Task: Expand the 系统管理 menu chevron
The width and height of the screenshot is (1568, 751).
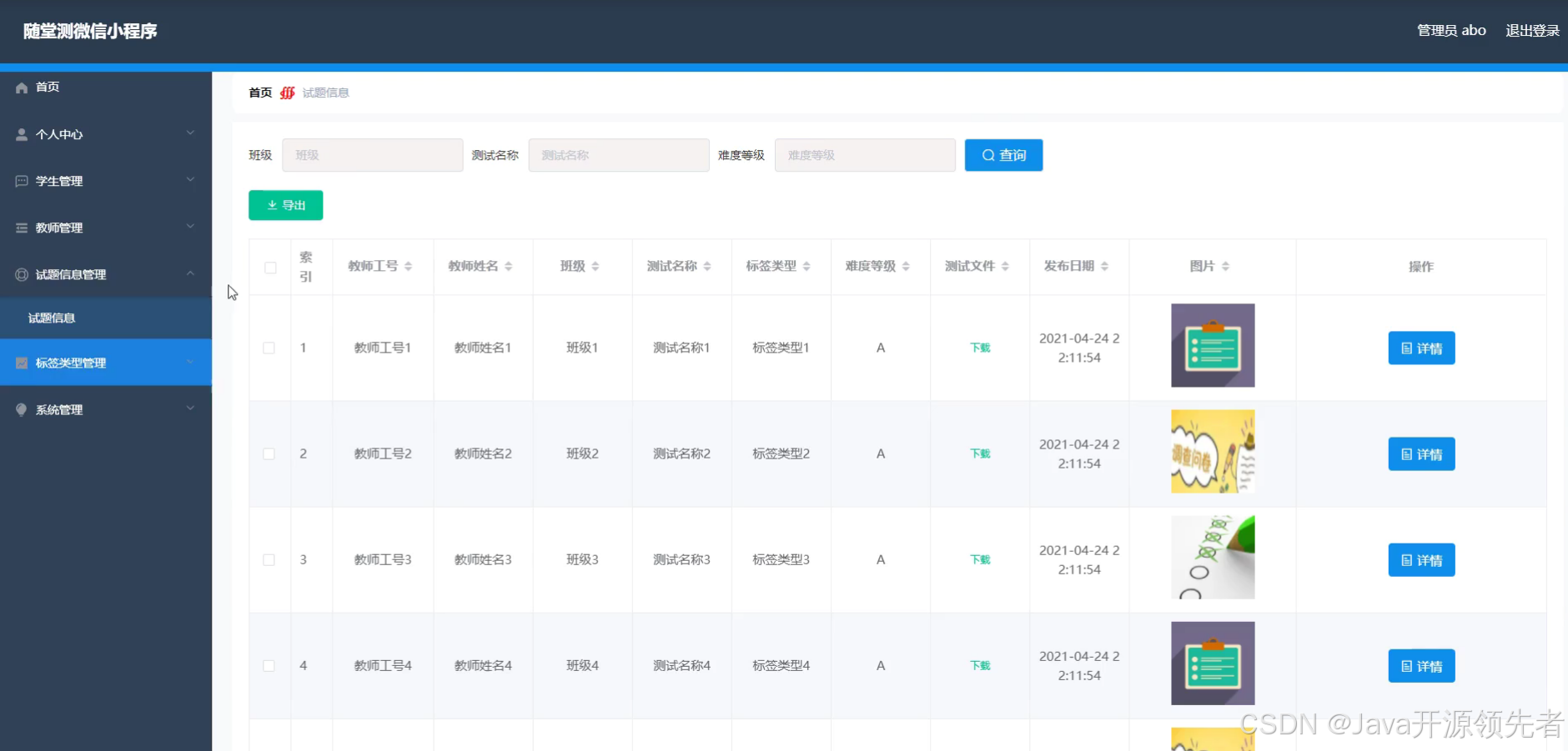Action: (190, 408)
